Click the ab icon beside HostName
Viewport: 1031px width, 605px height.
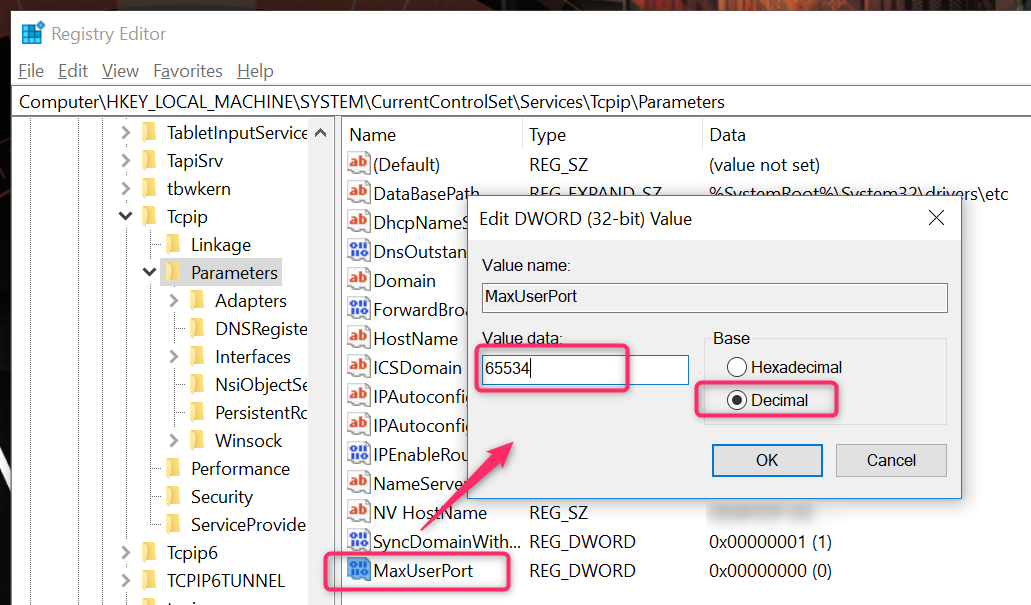click(x=359, y=339)
